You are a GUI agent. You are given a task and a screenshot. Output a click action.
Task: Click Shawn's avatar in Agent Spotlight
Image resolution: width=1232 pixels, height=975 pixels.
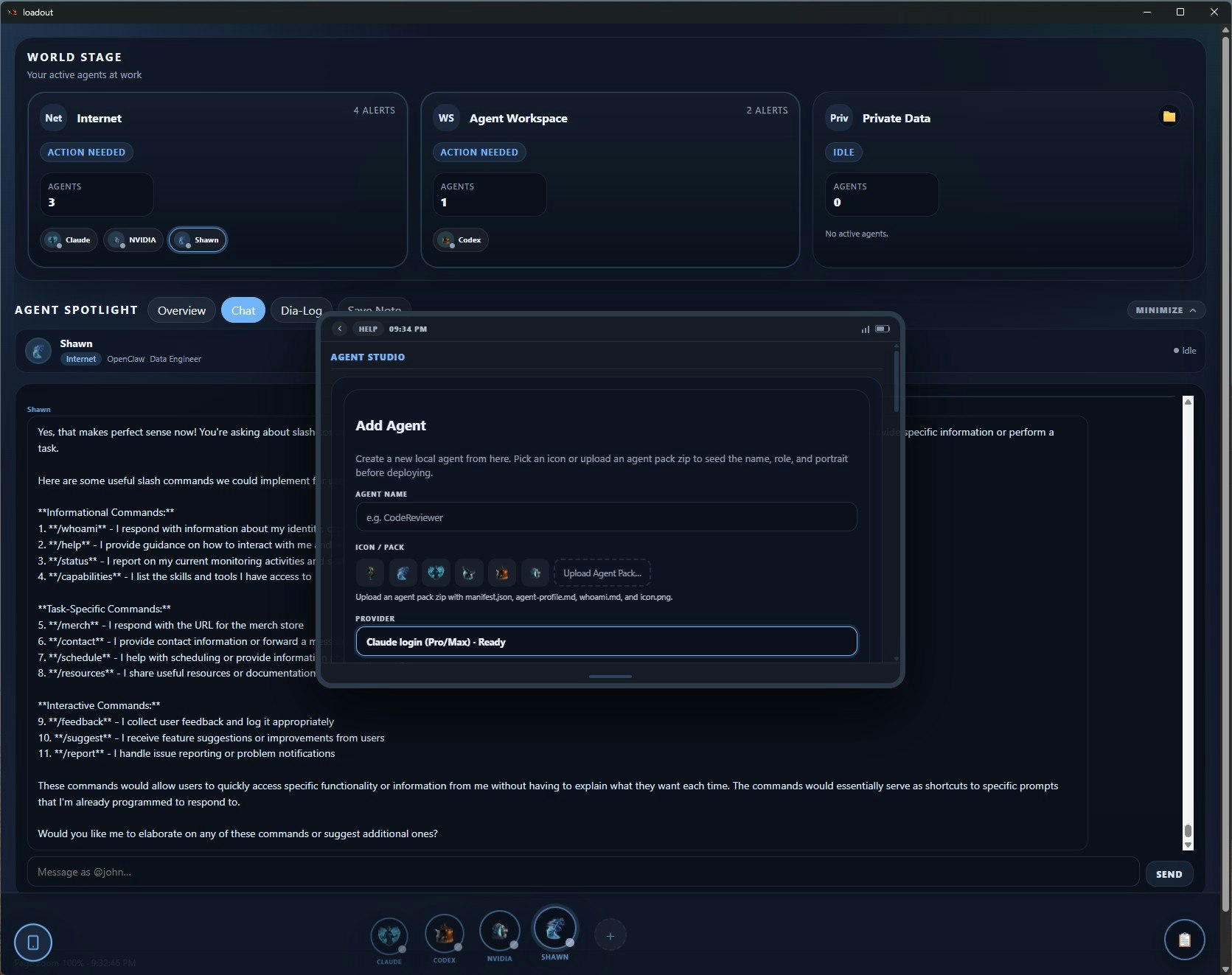38,351
